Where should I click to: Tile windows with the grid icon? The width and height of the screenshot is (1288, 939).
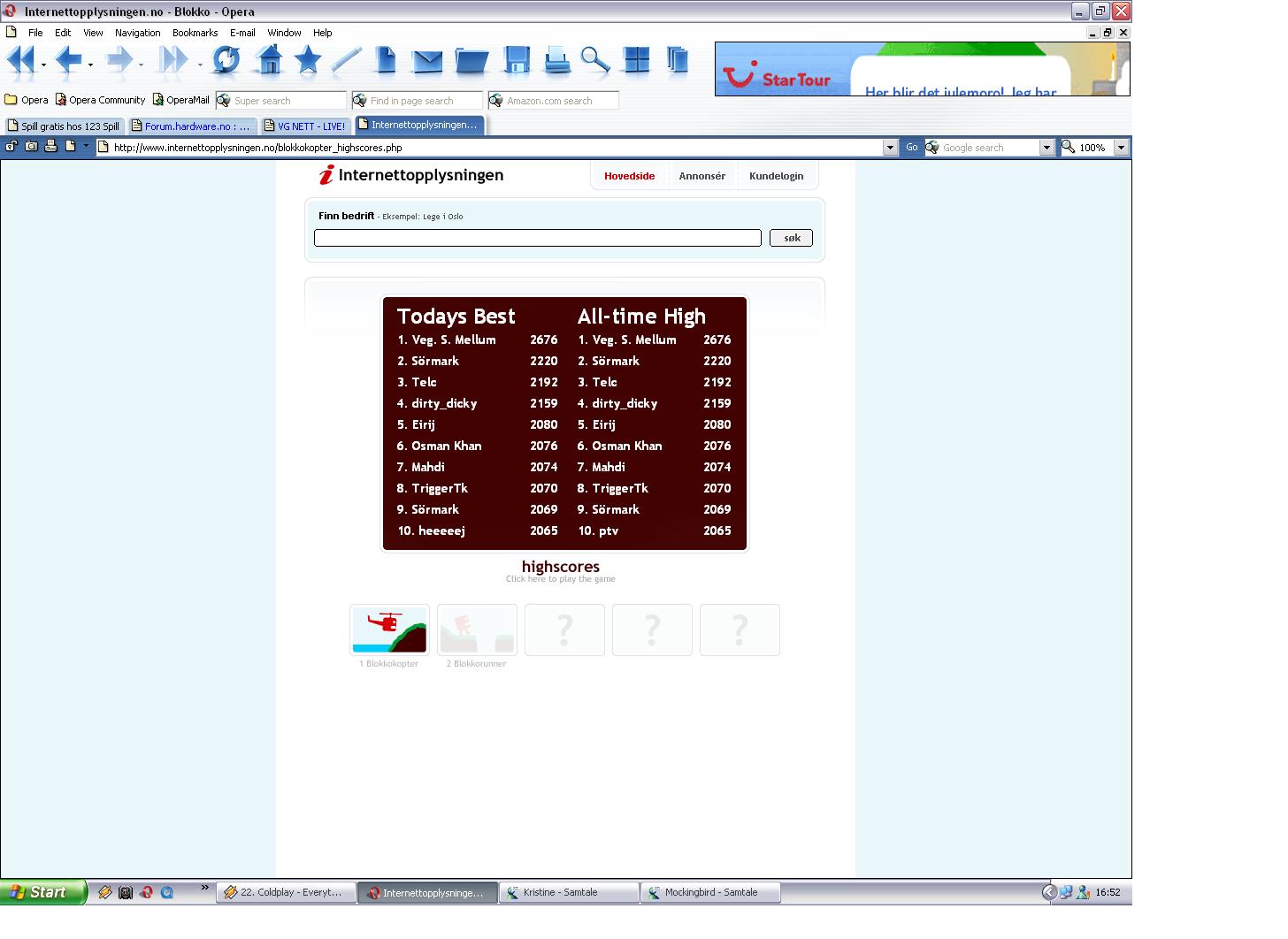click(x=636, y=60)
